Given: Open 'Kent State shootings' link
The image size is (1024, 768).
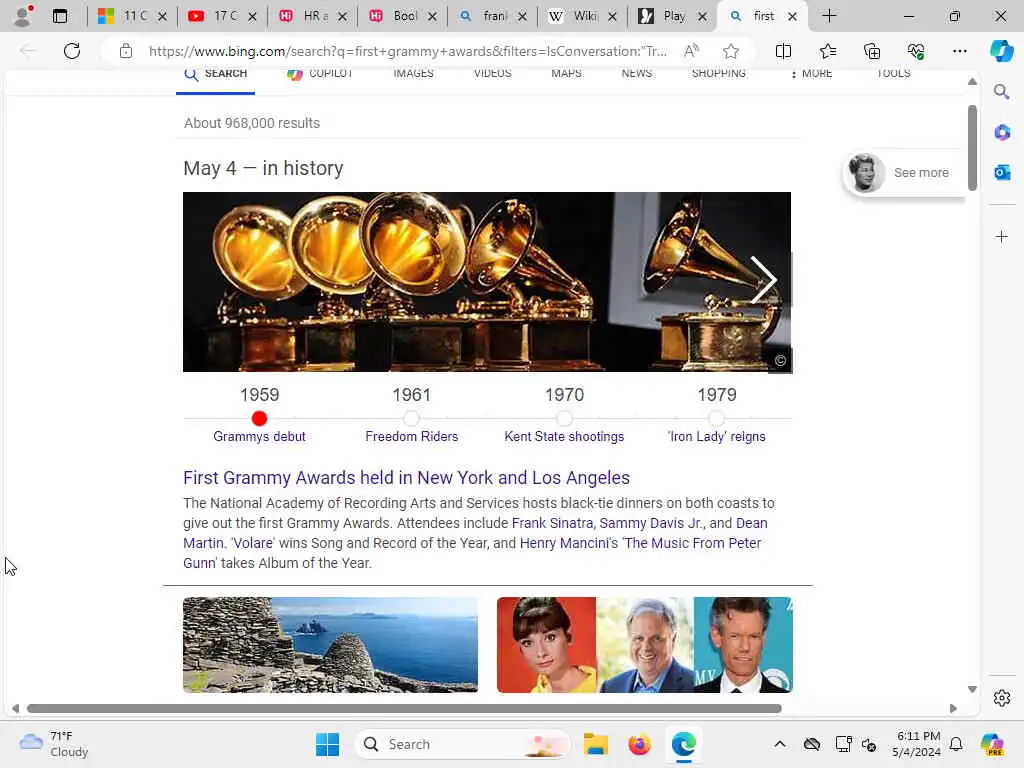Looking at the screenshot, I should point(564,436).
